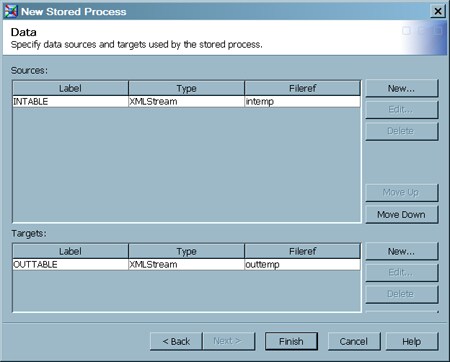Select the OUTTABLE target row label
The image size is (450, 362).
pyautogui.click(x=70, y=265)
